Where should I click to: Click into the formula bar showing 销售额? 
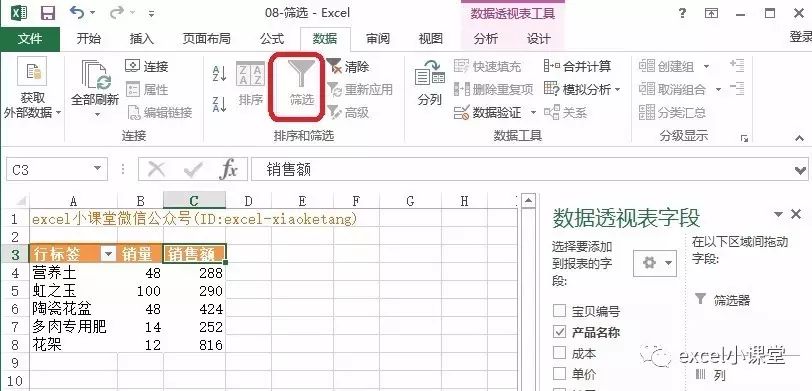click(x=521, y=169)
